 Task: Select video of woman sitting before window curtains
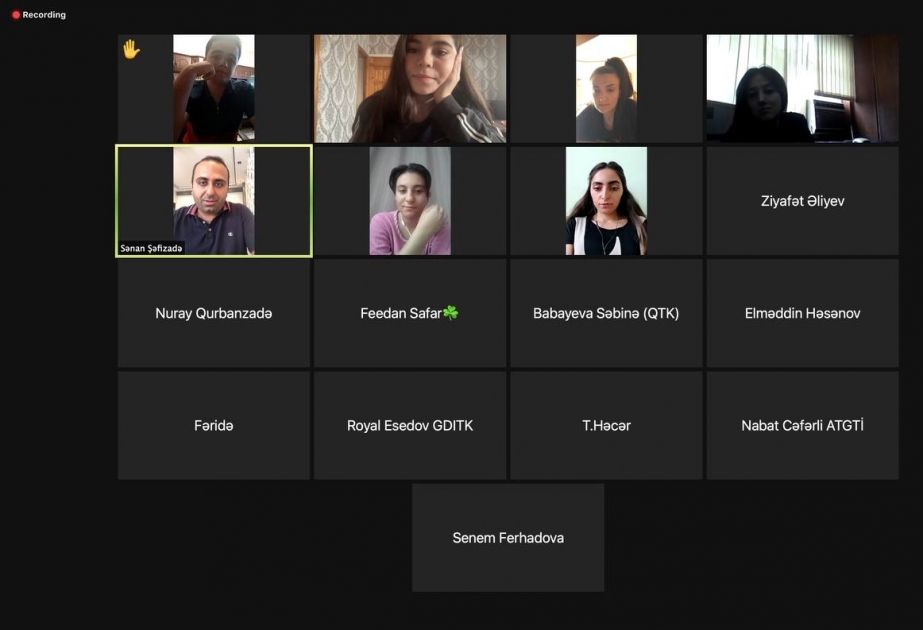(802, 88)
